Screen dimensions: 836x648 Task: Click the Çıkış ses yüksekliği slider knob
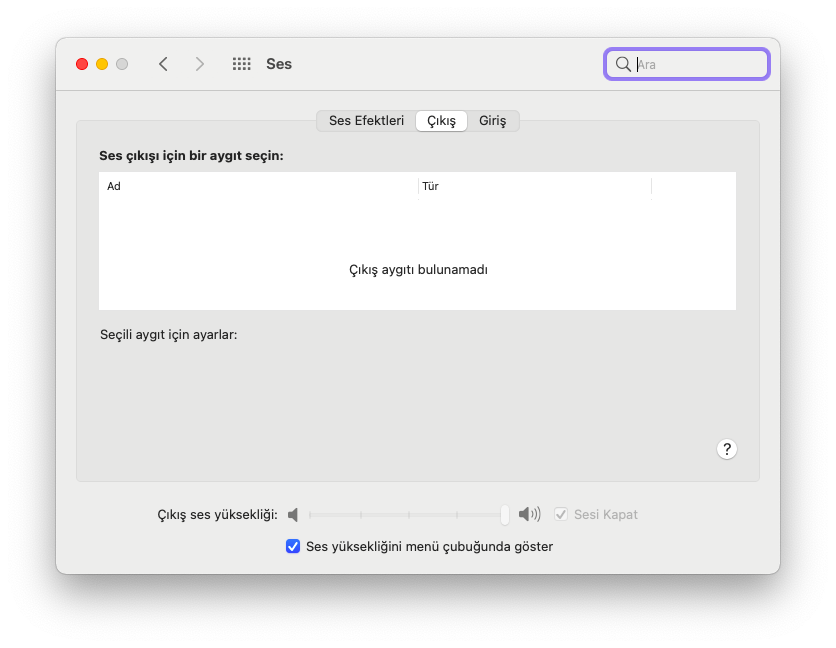(x=505, y=515)
